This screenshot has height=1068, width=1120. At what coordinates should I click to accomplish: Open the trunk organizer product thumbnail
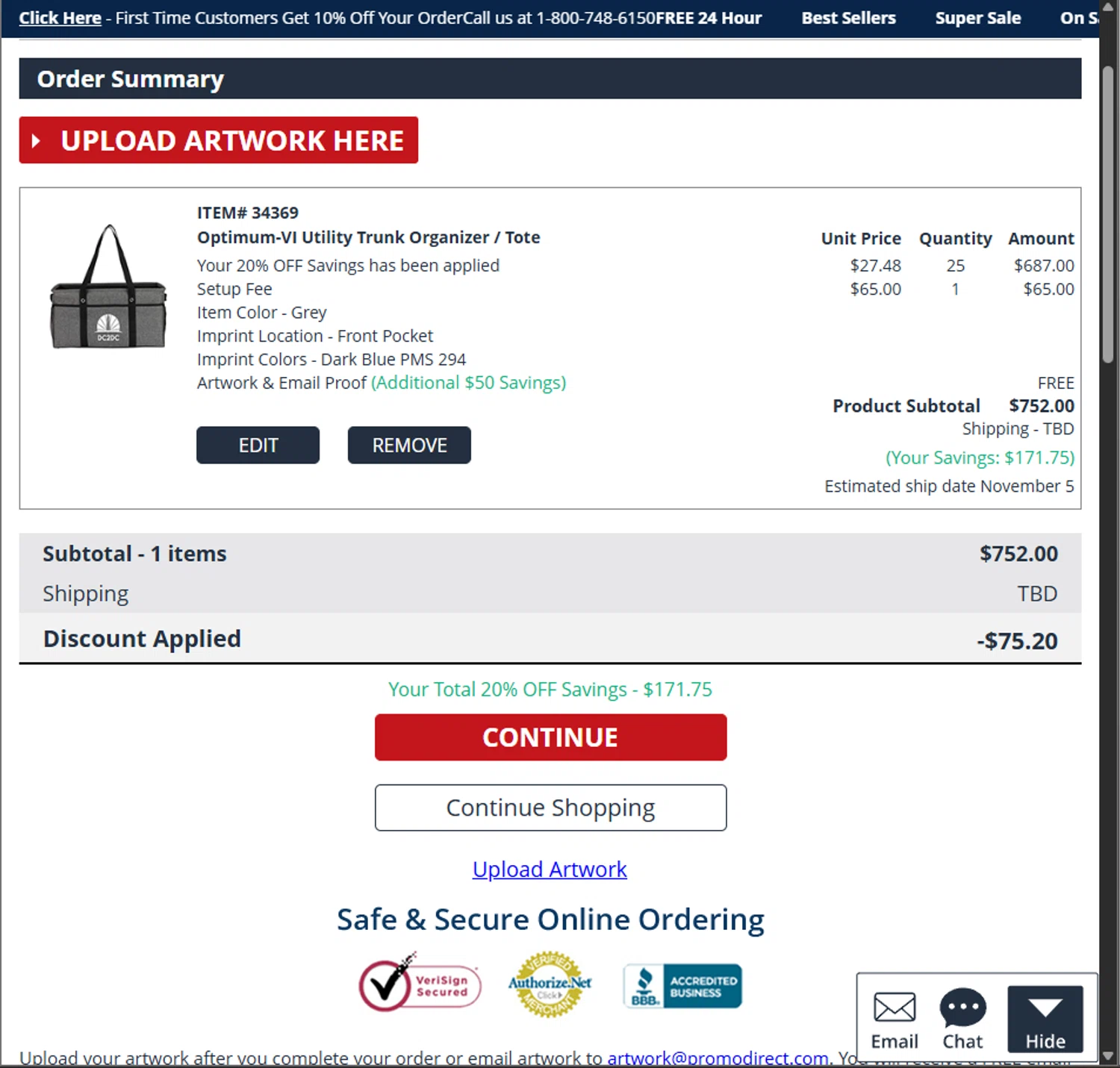click(109, 288)
